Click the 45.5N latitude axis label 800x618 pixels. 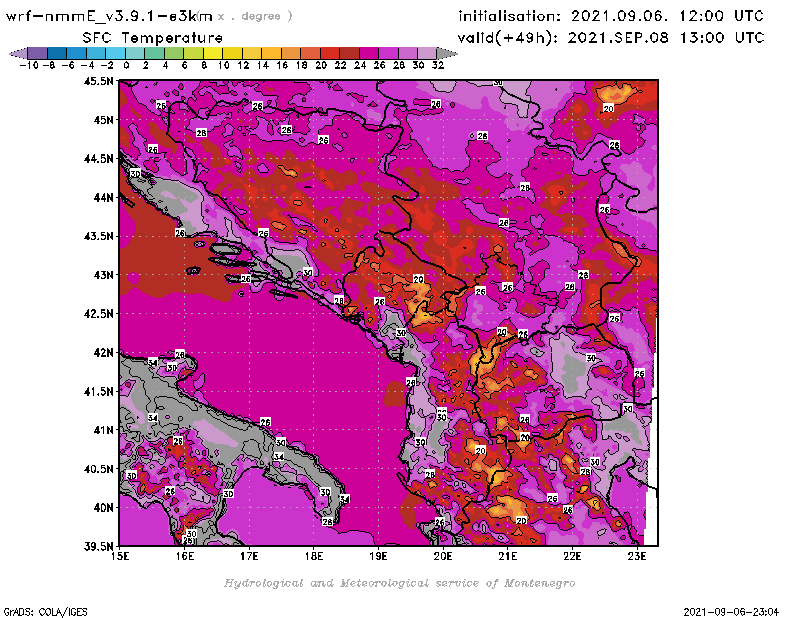[98, 81]
